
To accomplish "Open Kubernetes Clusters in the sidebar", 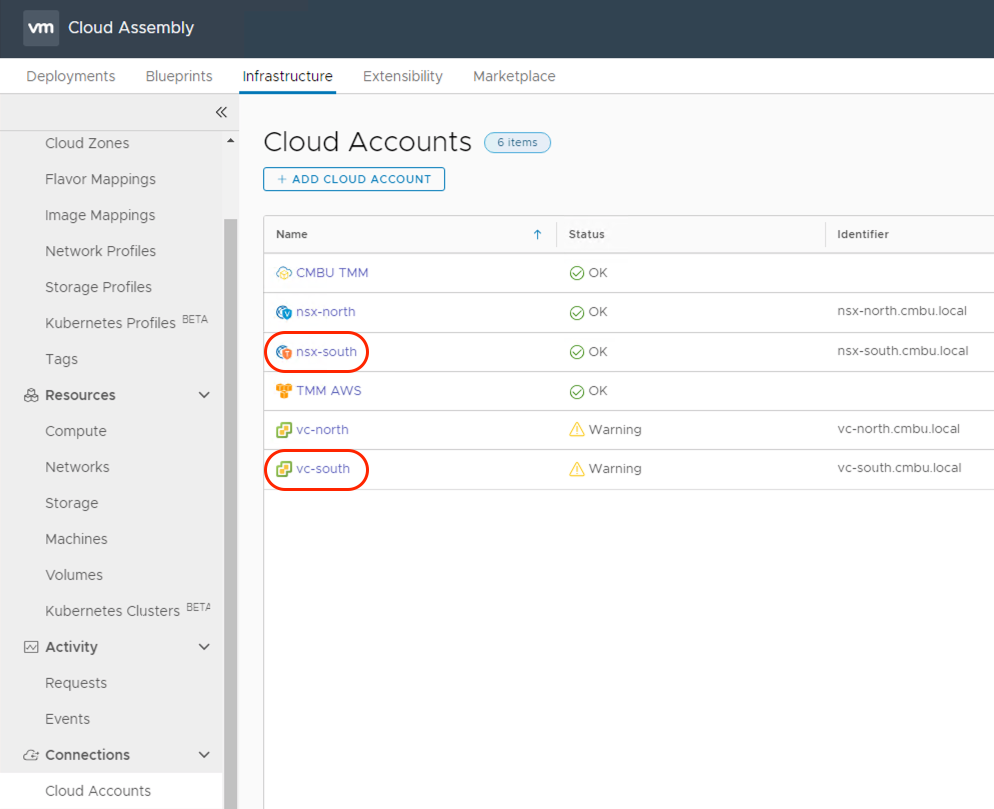I will point(112,611).
